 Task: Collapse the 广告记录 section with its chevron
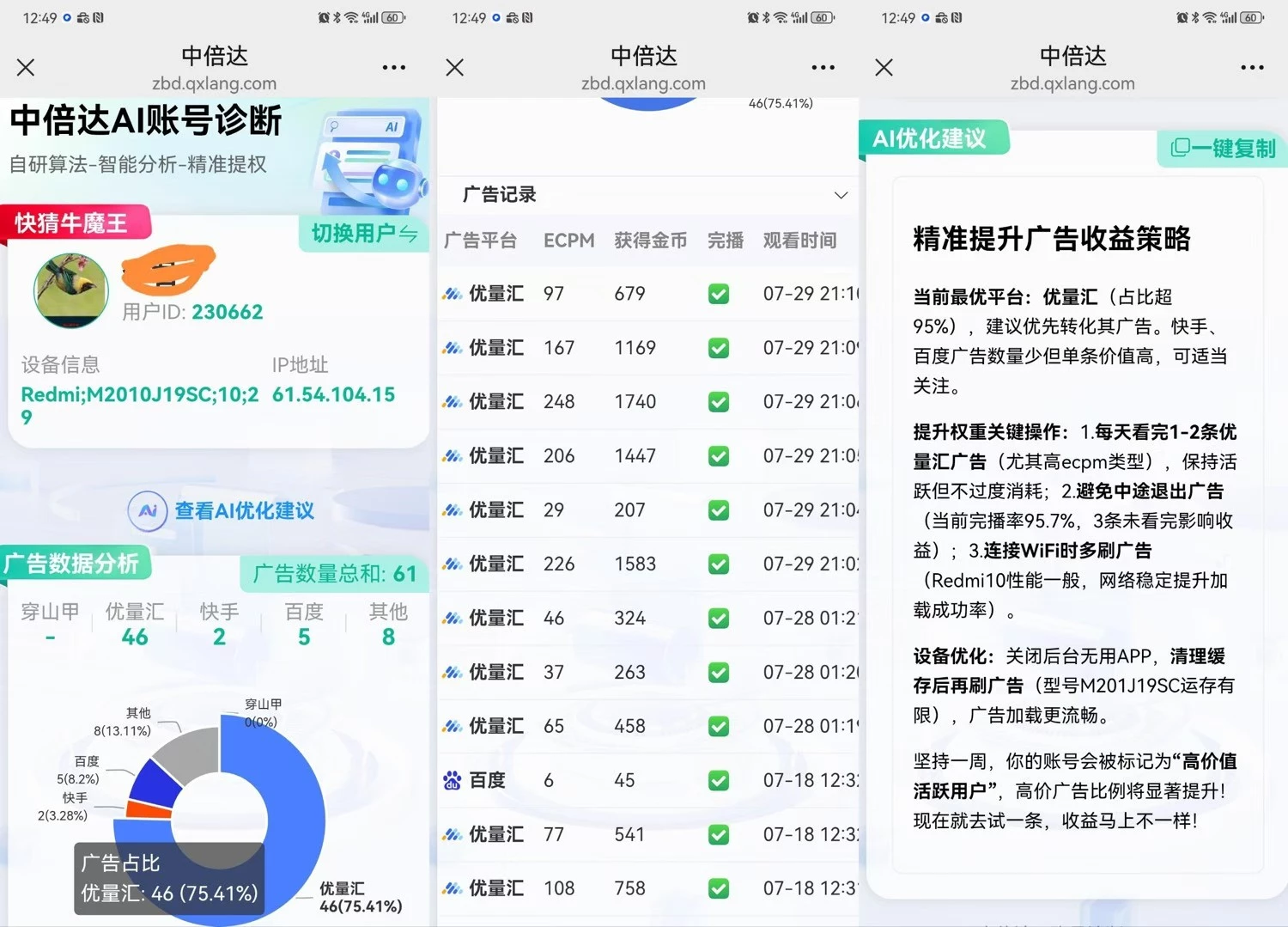[840, 195]
